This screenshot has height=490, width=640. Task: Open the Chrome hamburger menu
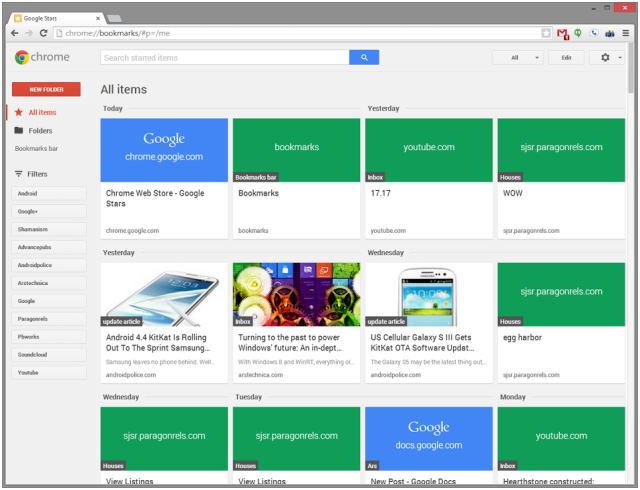pyautogui.click(x=626, y=33)
